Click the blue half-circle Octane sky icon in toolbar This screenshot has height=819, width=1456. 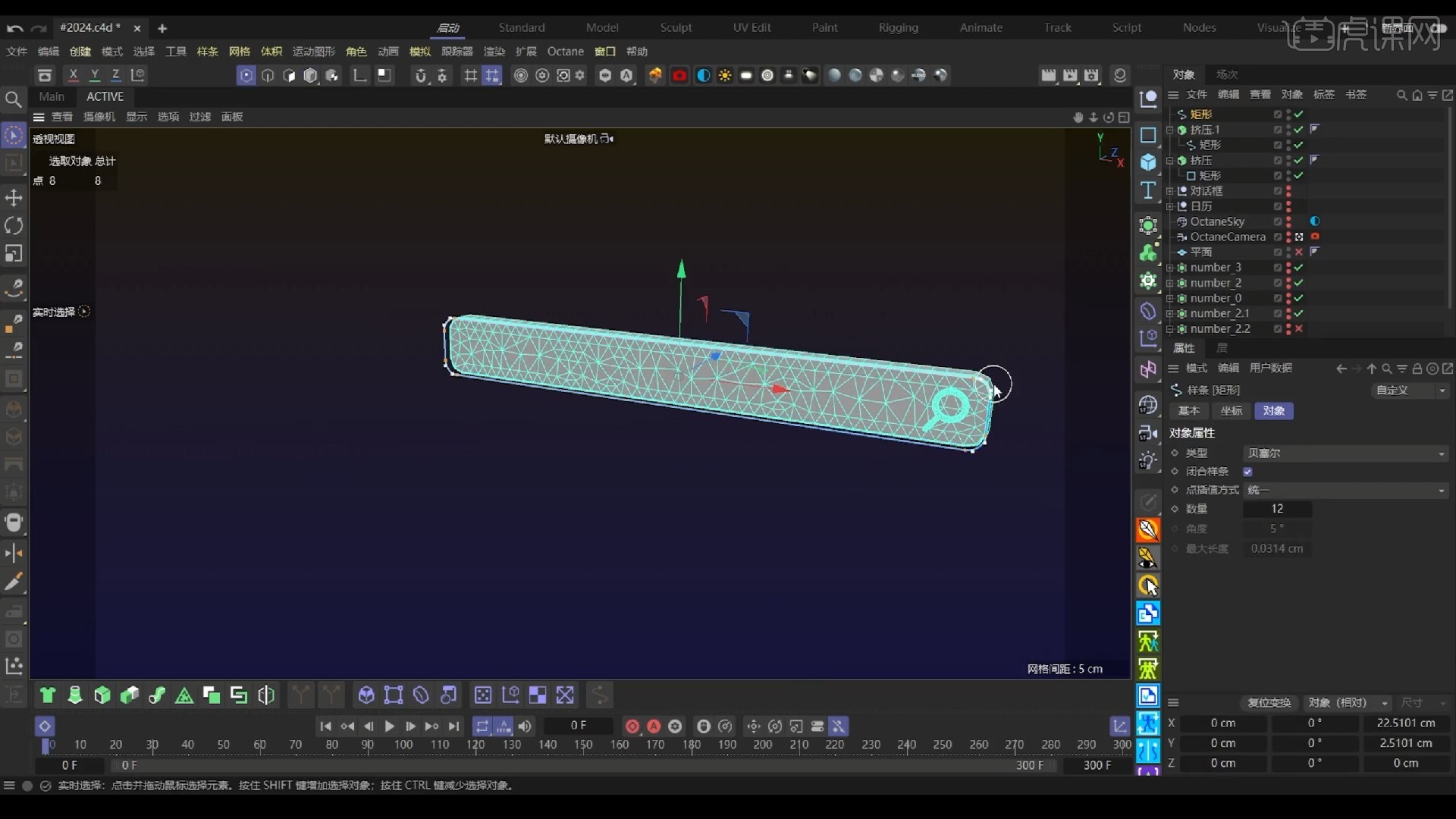704,75
